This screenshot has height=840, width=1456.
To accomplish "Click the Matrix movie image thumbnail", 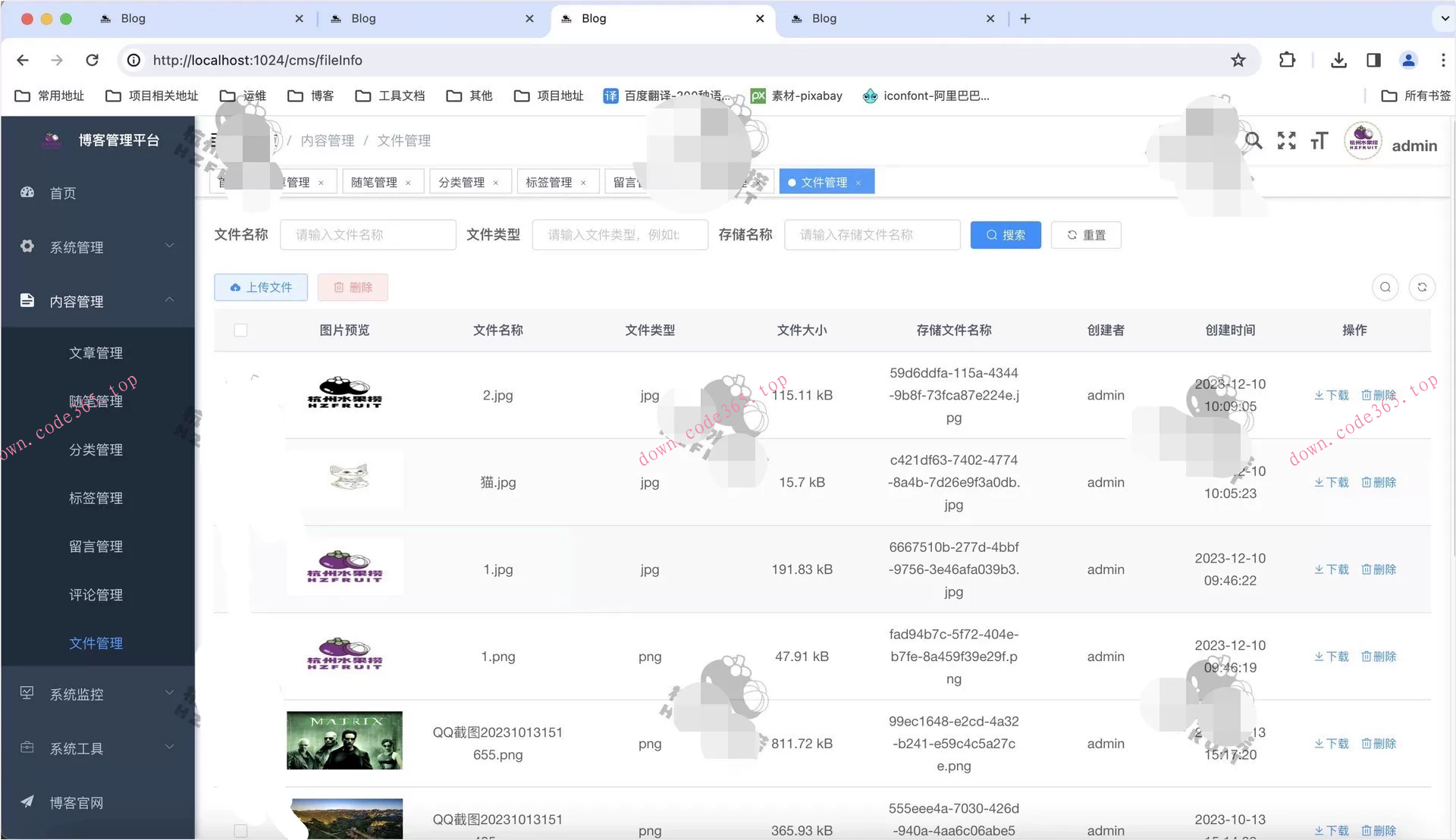I will pos(344,740).
